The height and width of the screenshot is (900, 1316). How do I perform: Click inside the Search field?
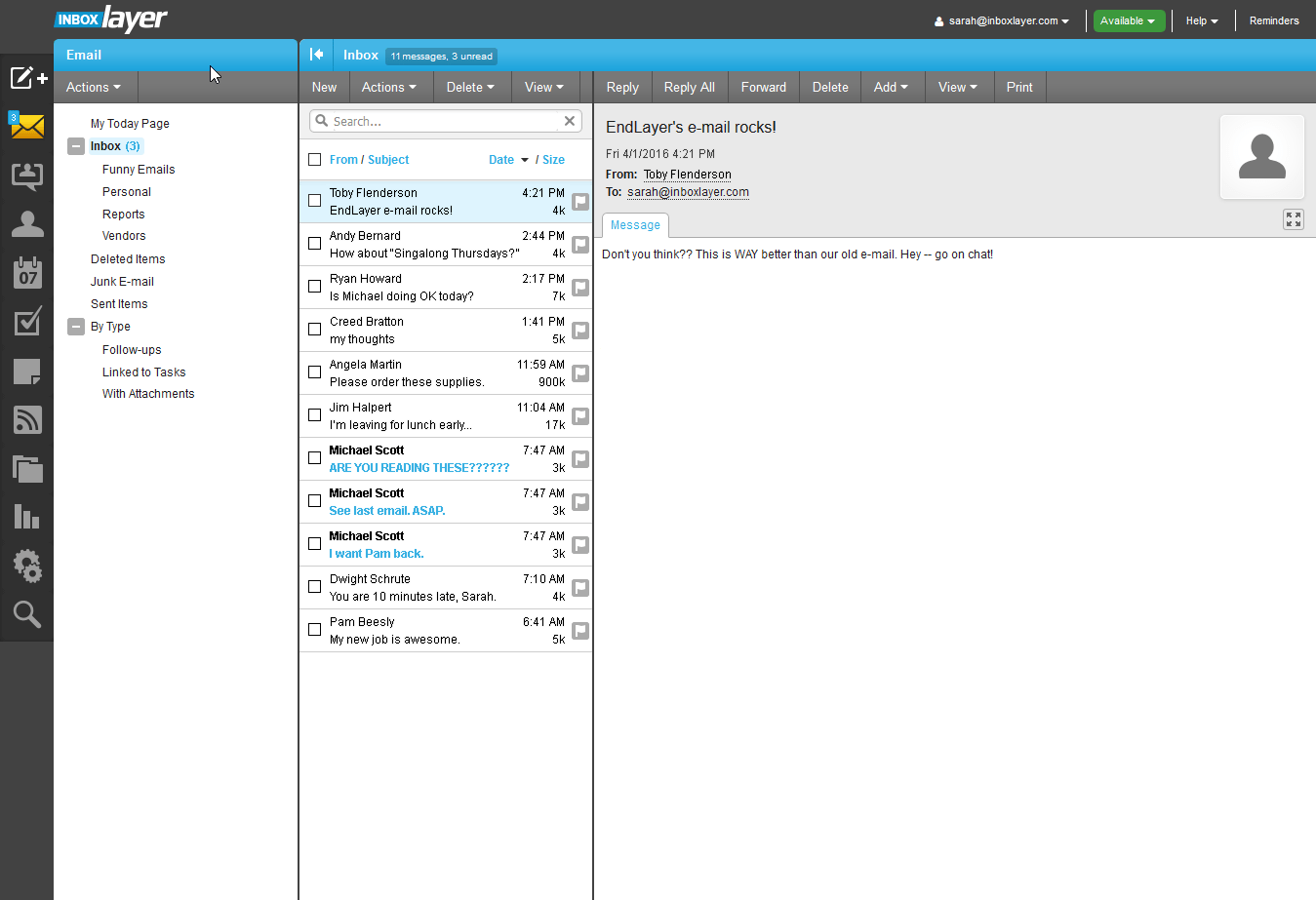(439, 120)
